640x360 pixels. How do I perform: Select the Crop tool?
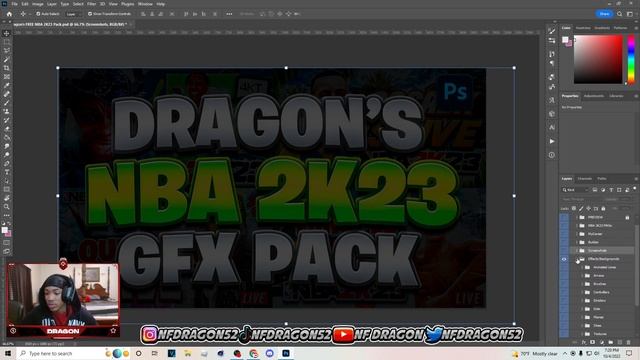click(7, 68)
